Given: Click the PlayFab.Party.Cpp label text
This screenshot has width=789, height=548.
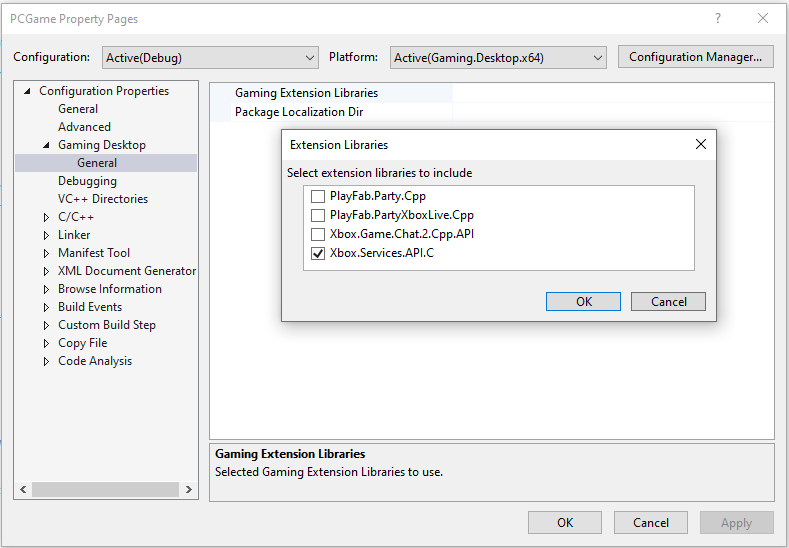Looking at the screenshot, I should pyautogui.click(x=378, y=196).
